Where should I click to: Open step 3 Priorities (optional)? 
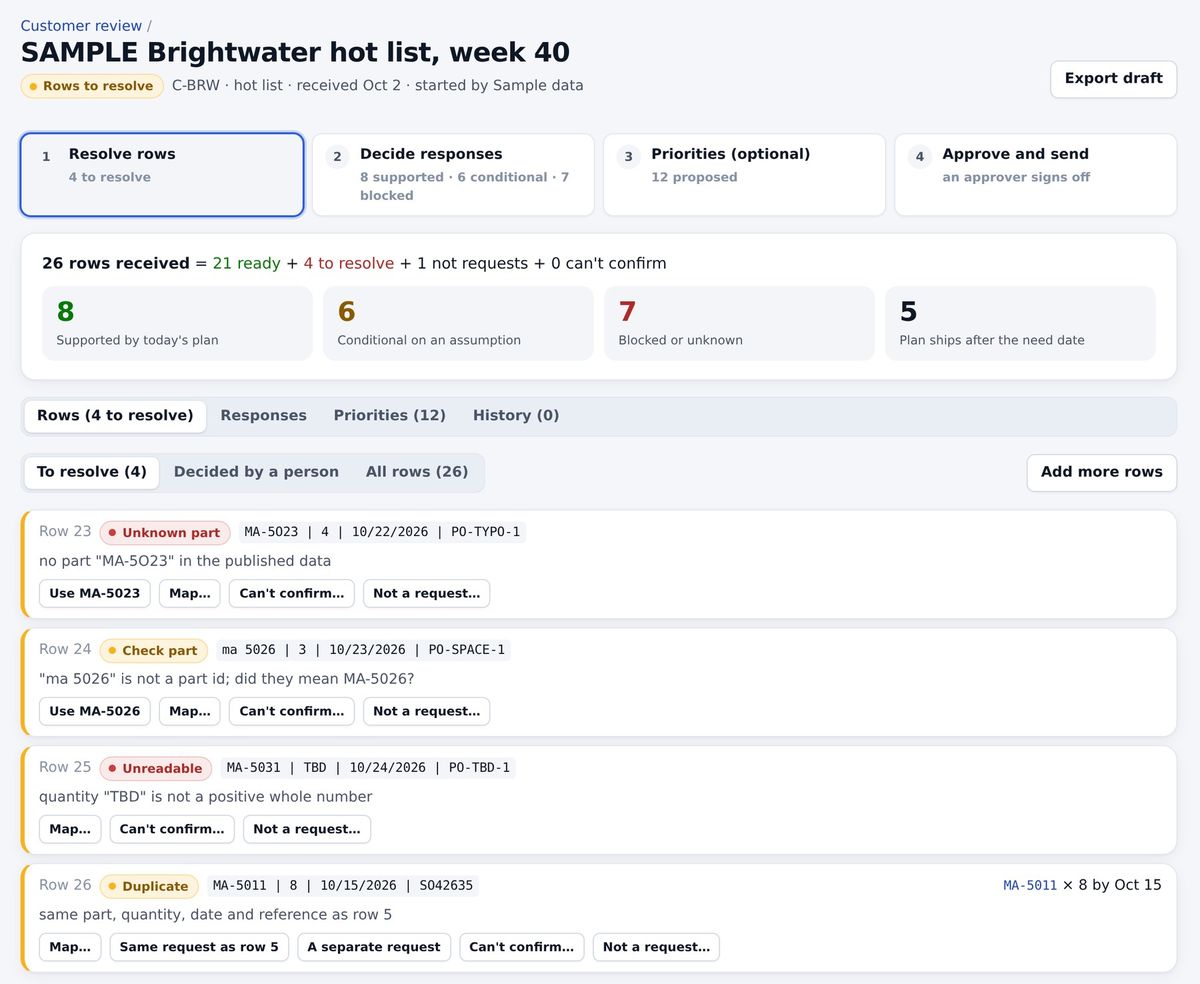[744, 175]
